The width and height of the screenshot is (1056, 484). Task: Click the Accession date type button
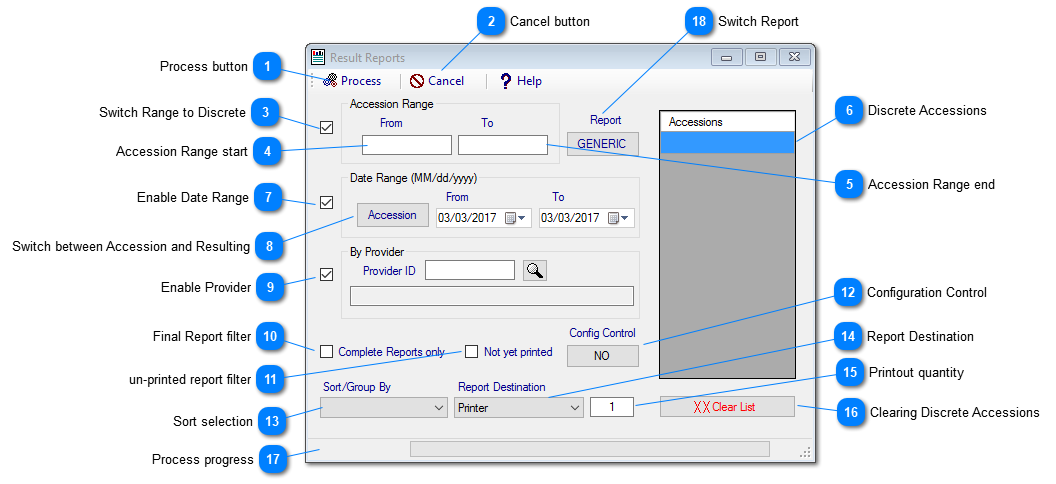coord(392,215)
